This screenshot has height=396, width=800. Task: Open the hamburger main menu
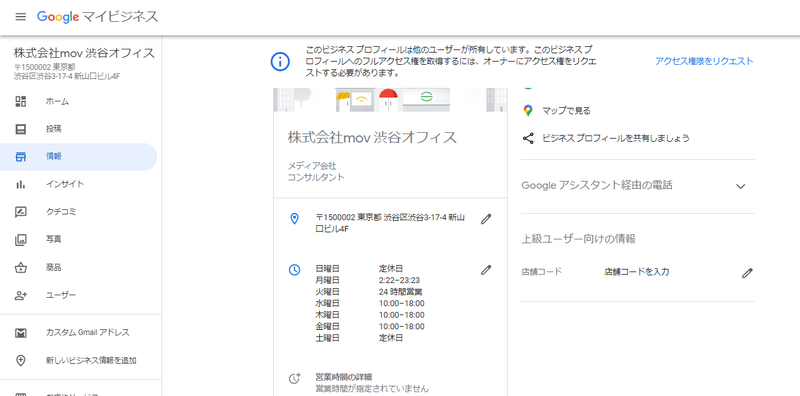point(20,17)
